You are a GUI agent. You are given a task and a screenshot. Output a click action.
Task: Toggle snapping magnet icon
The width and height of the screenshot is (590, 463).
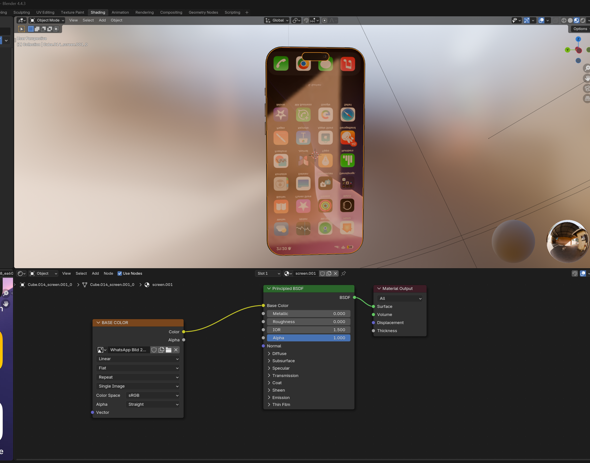point(306,20)
